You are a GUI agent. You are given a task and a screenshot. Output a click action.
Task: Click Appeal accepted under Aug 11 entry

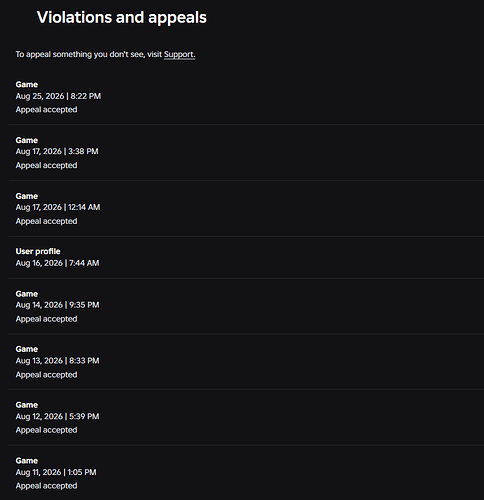(x=46, y=486)
